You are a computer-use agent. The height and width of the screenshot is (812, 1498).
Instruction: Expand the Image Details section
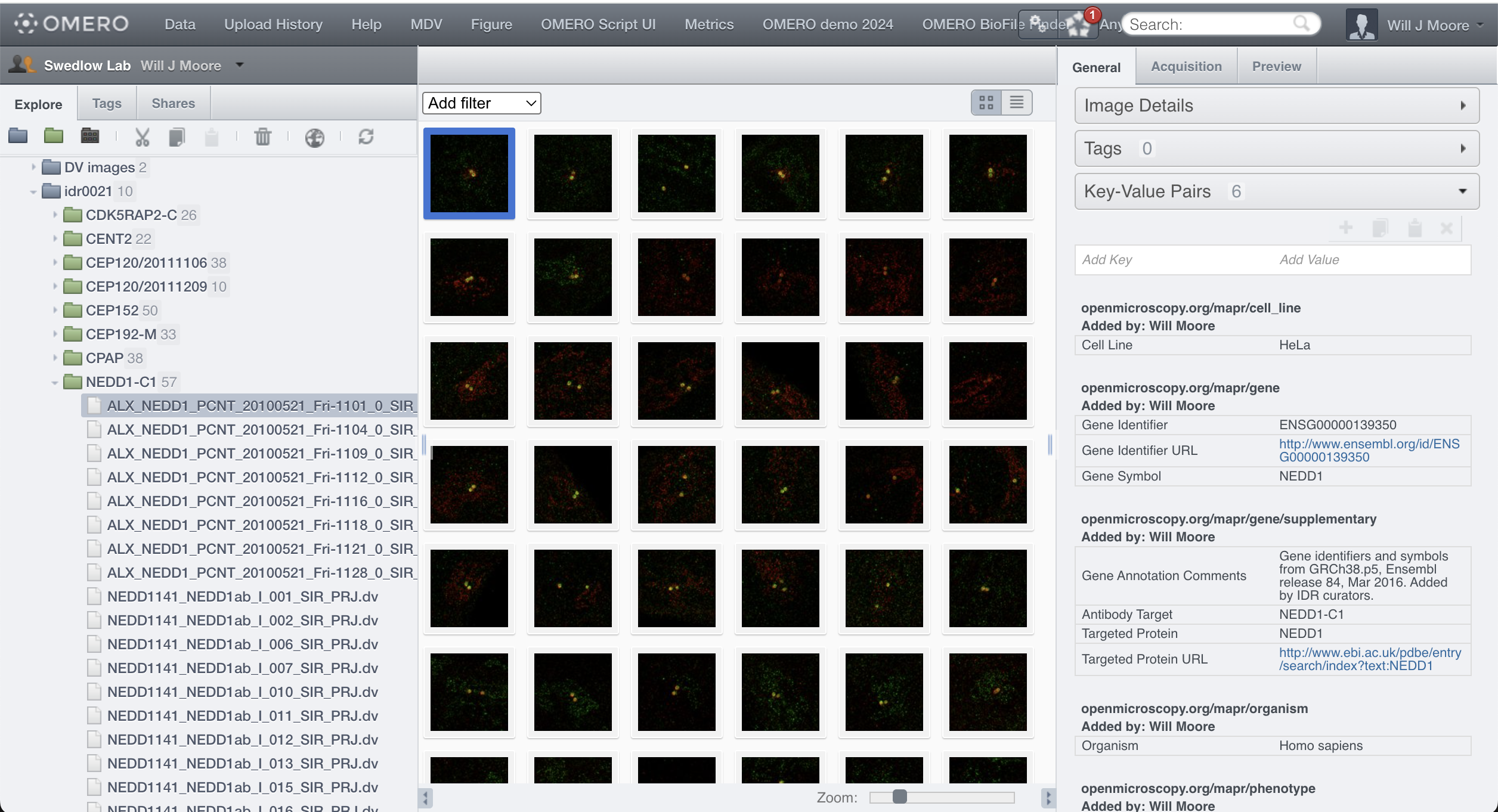tap(1277, 106)
